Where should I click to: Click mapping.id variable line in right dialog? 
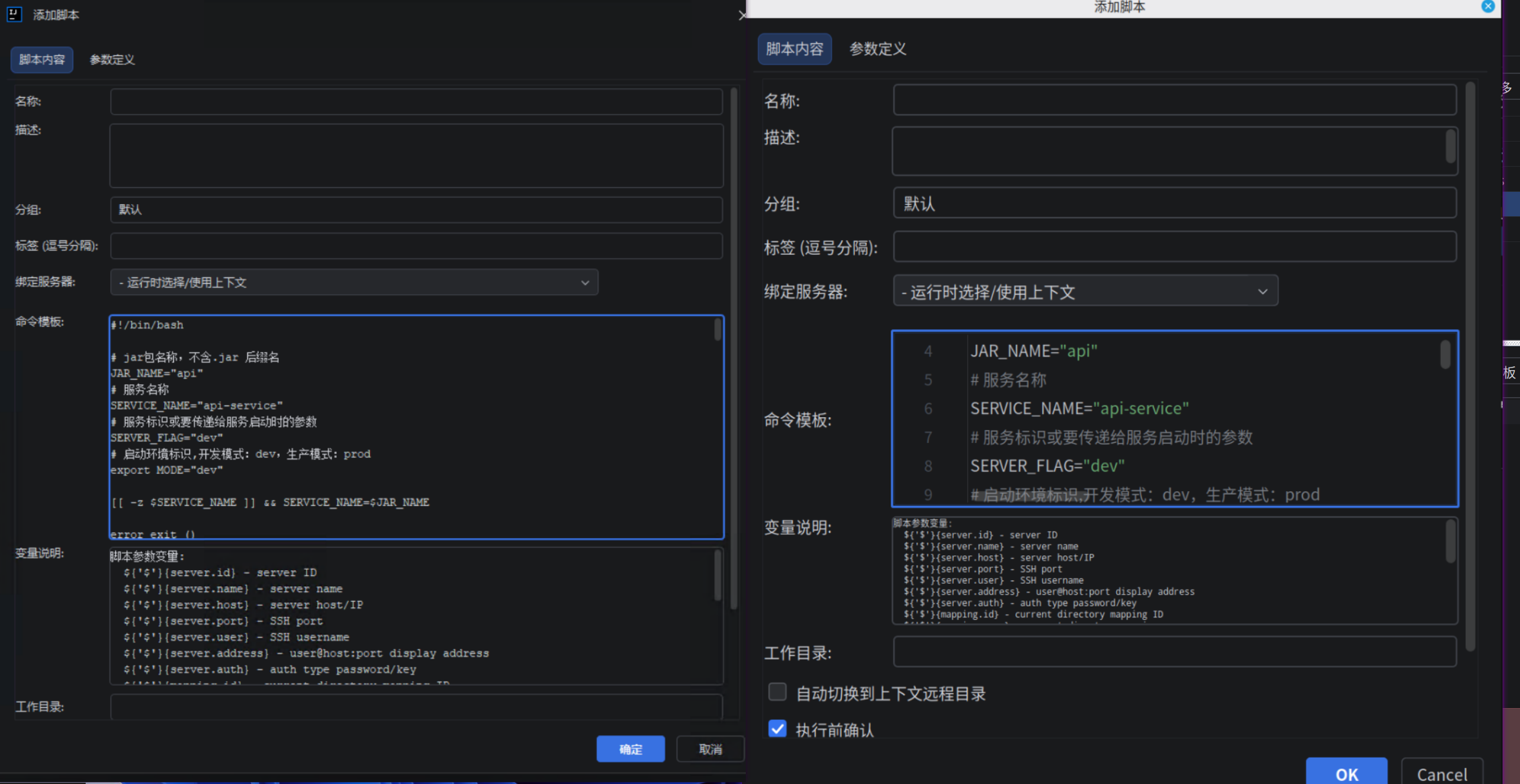pyautogui.click(x=1033, y=614)
